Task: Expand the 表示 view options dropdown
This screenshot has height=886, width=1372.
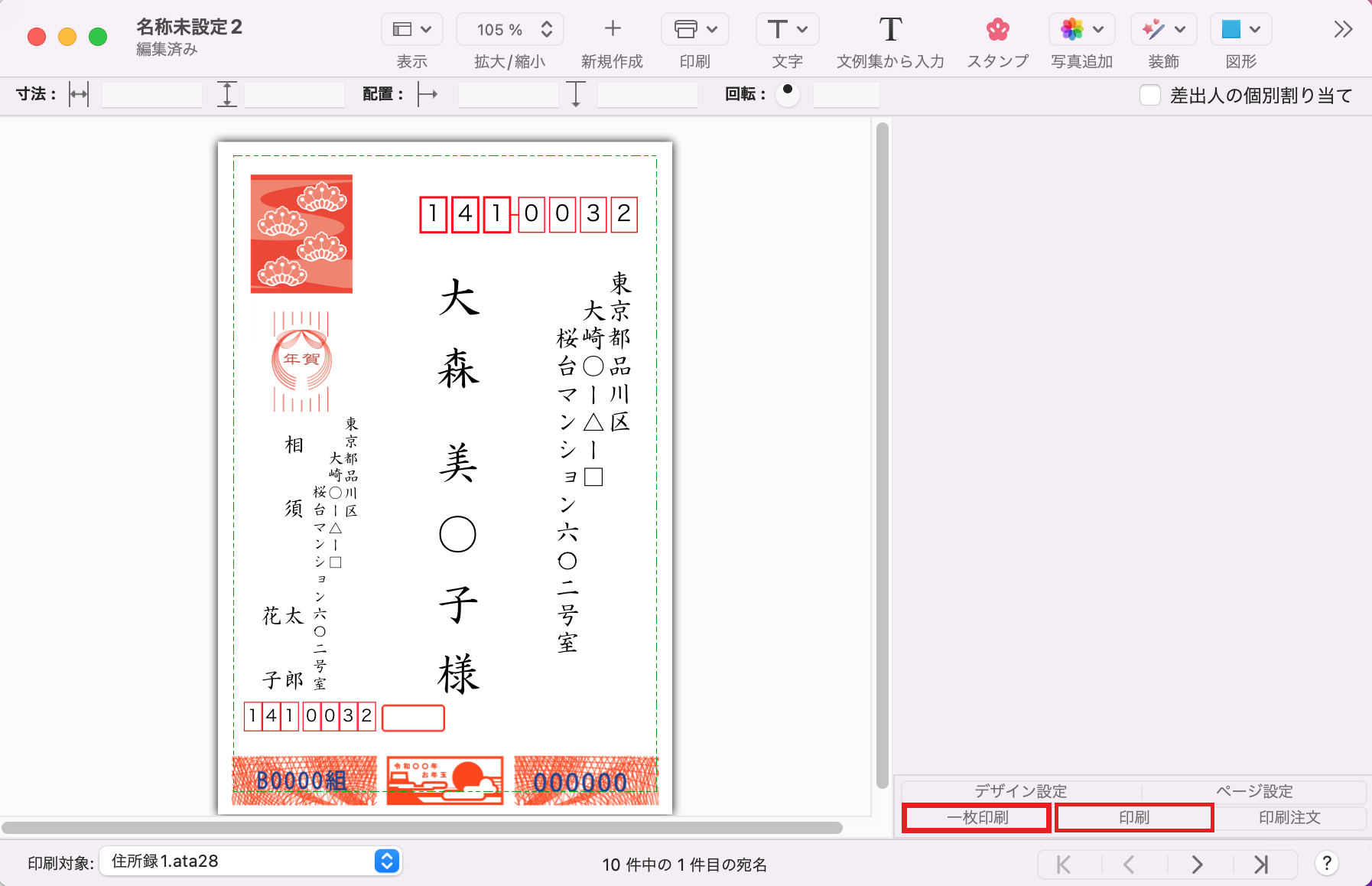Action: click(411, 30)
